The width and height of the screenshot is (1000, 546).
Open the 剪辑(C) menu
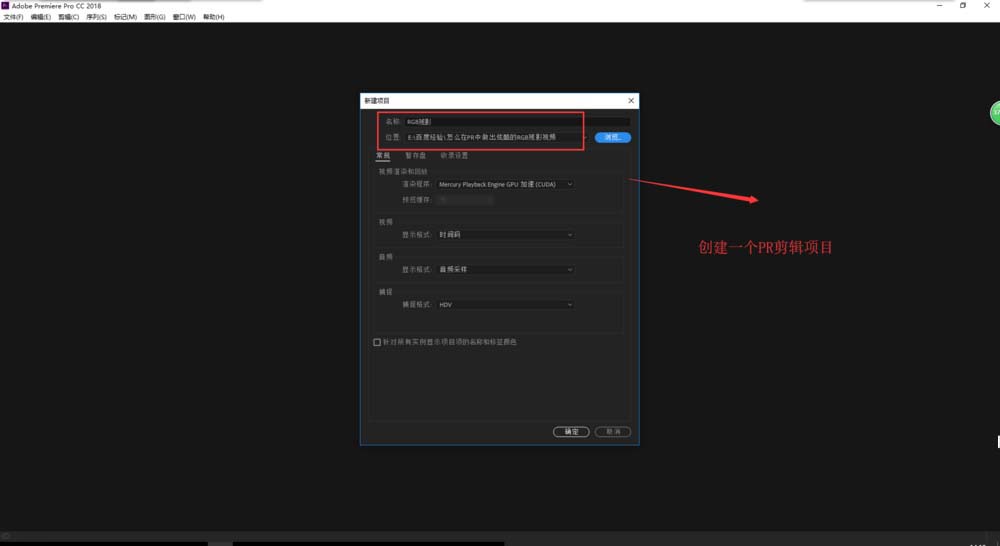point(68,17)
